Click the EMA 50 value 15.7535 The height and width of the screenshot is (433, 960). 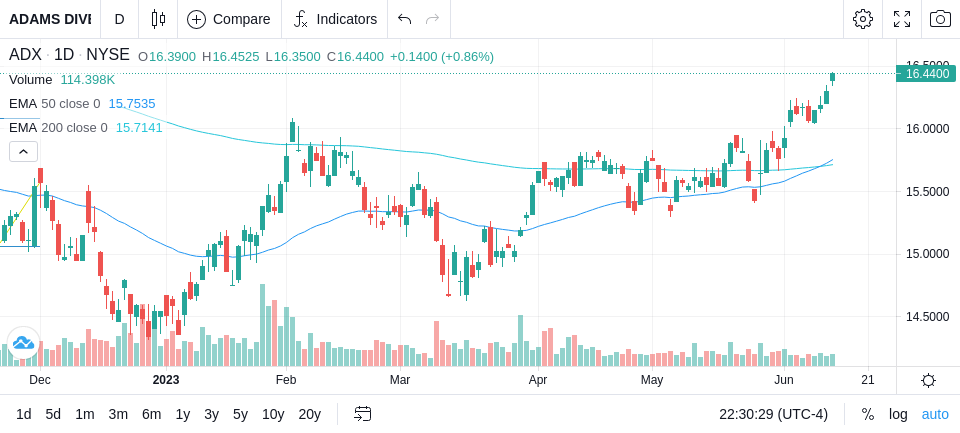click(132, 104)
